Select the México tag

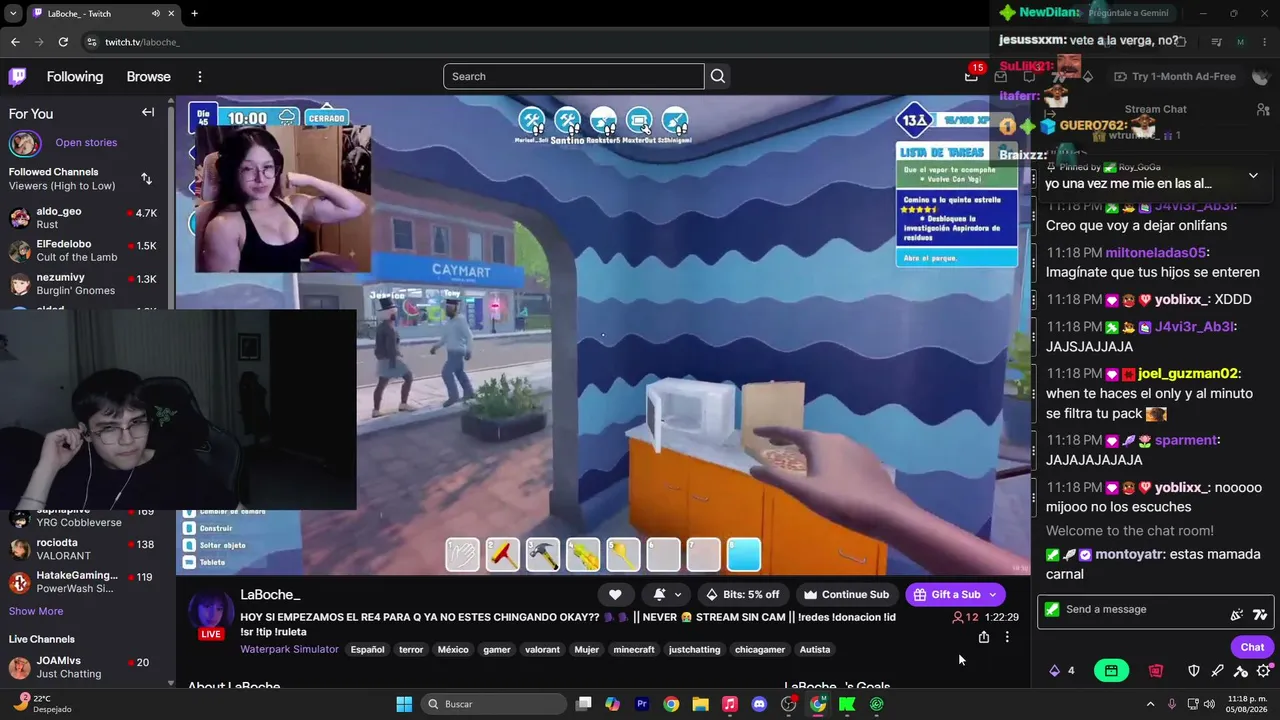pyautogui.click(x=453, y=650)
